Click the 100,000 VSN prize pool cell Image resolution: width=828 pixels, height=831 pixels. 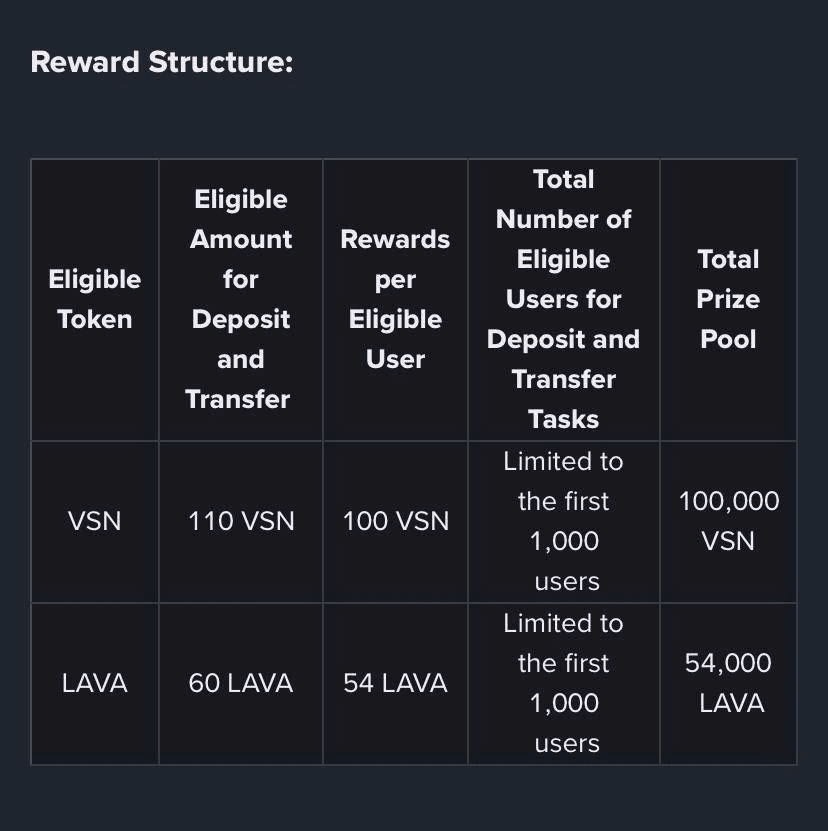728,521
